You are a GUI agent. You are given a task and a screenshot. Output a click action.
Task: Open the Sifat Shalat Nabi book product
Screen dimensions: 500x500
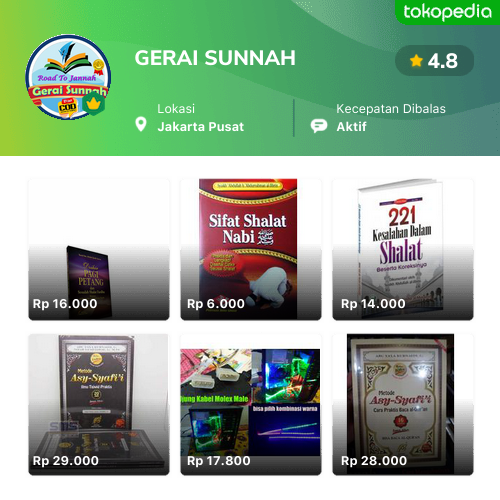(x=251, y=250)
